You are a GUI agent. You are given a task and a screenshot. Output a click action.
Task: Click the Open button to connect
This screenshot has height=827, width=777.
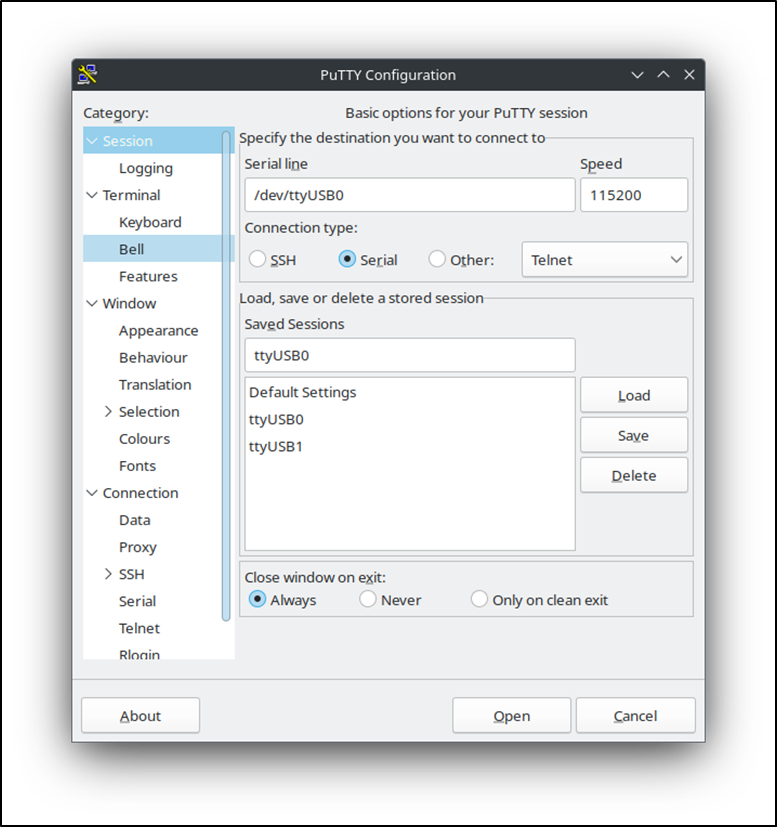[x=511, y=715]
